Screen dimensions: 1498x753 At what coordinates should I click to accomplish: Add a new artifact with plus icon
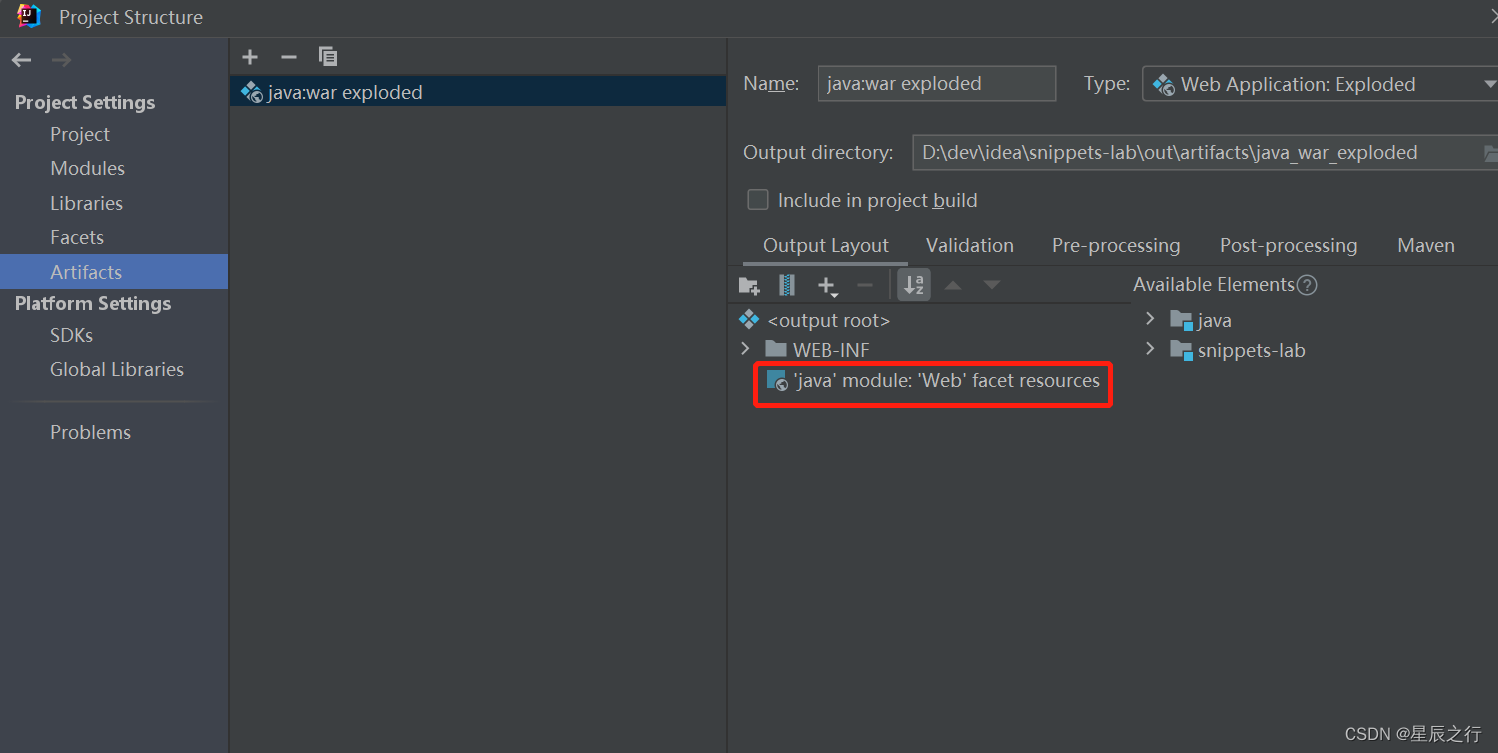point(250,57)
